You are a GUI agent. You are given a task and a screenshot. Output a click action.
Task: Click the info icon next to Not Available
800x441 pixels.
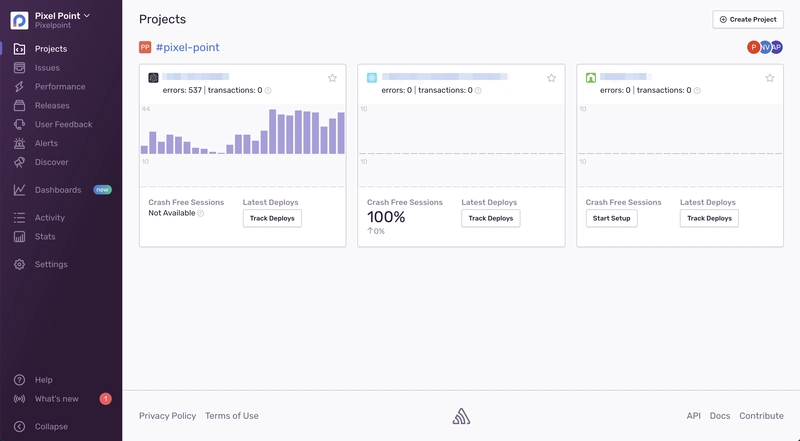201,213
